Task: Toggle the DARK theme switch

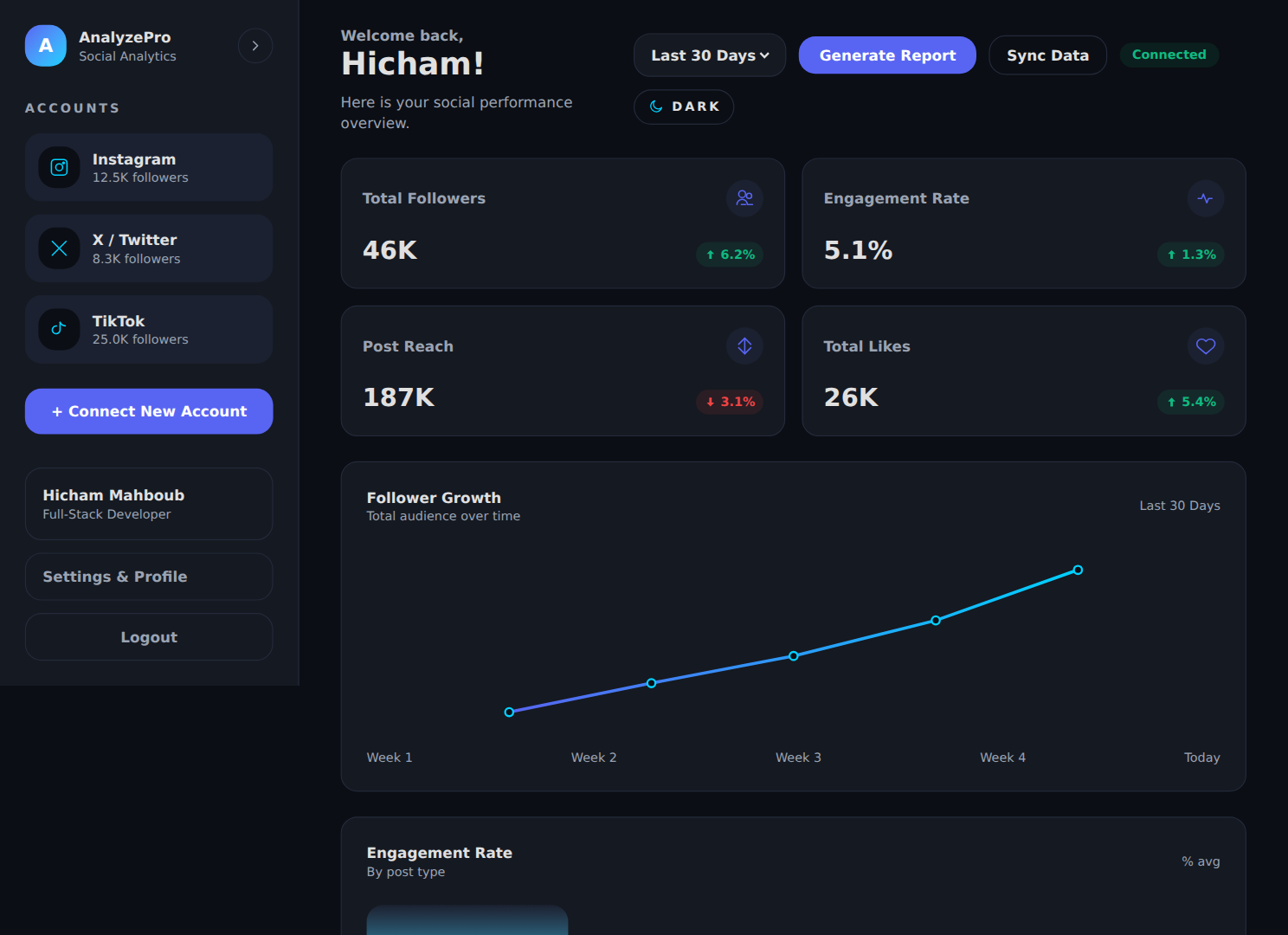Action: (x=684, y=106)
